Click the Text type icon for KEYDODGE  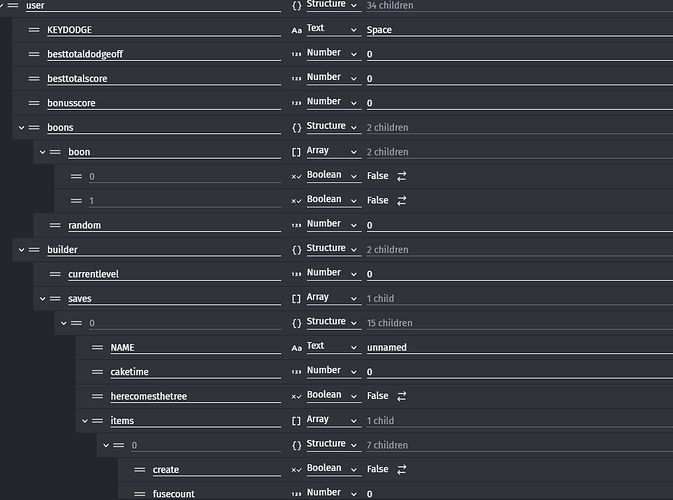pyautogui.click(x=296, y=29)
